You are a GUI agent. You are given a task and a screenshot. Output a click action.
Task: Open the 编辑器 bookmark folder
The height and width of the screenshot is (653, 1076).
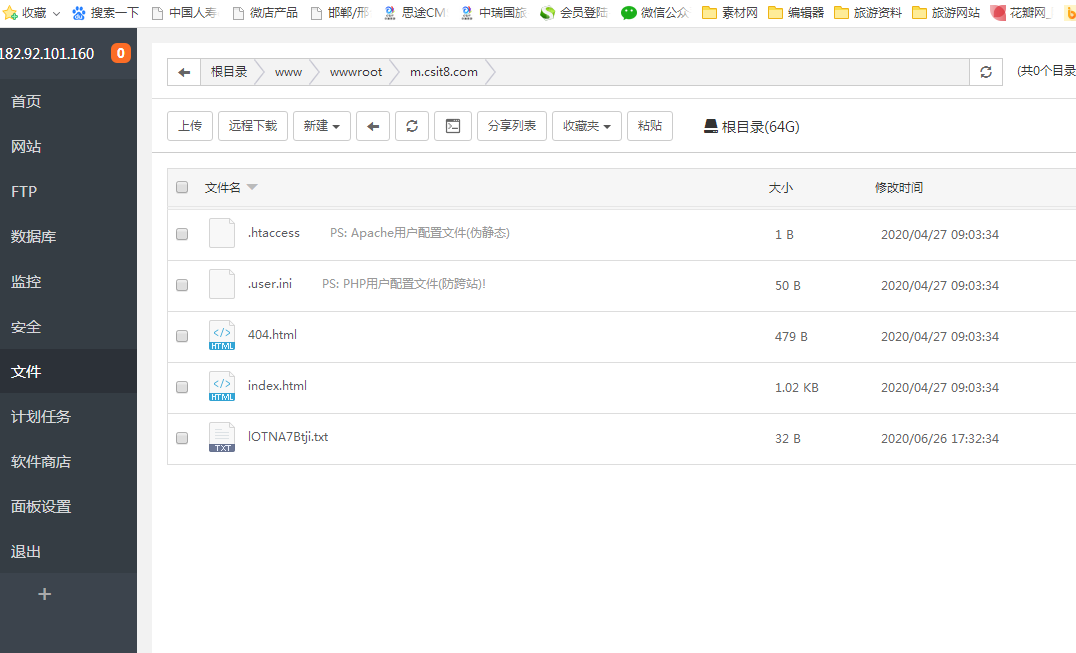tap(796, 13)
